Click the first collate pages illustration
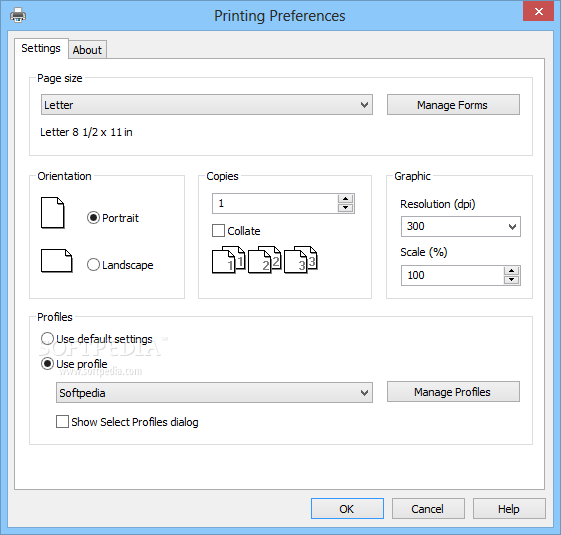Screen dimensions: 561x535 pyautogui.click(x=229, y=259)
